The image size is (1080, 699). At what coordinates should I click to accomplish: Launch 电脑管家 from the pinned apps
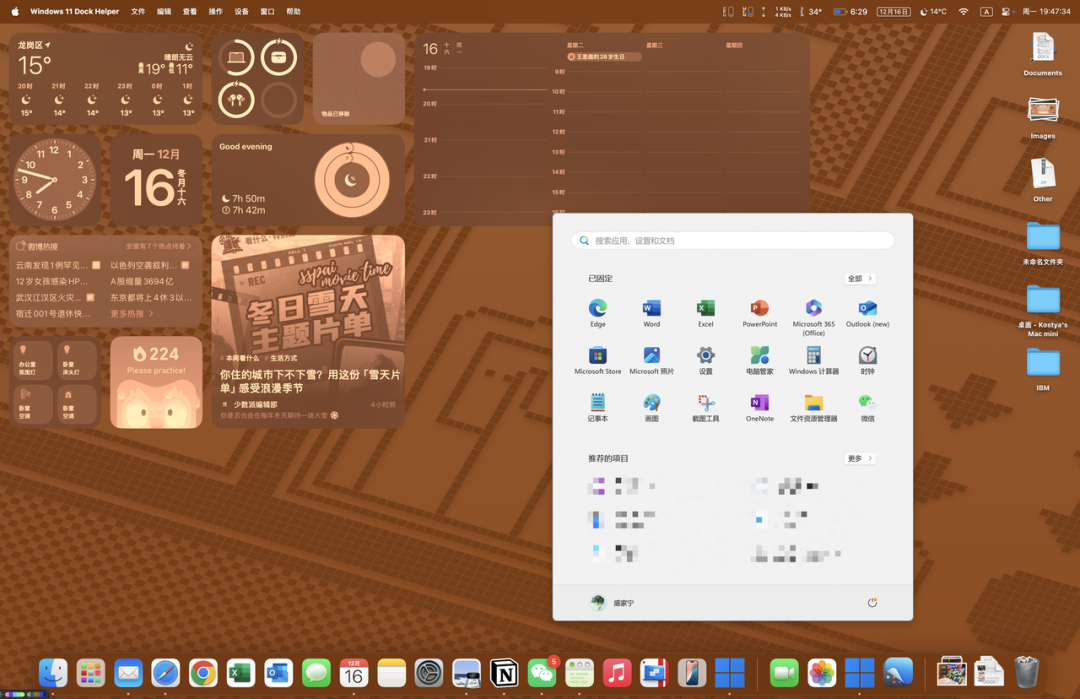pyautogui.click(x=760, y=360)
